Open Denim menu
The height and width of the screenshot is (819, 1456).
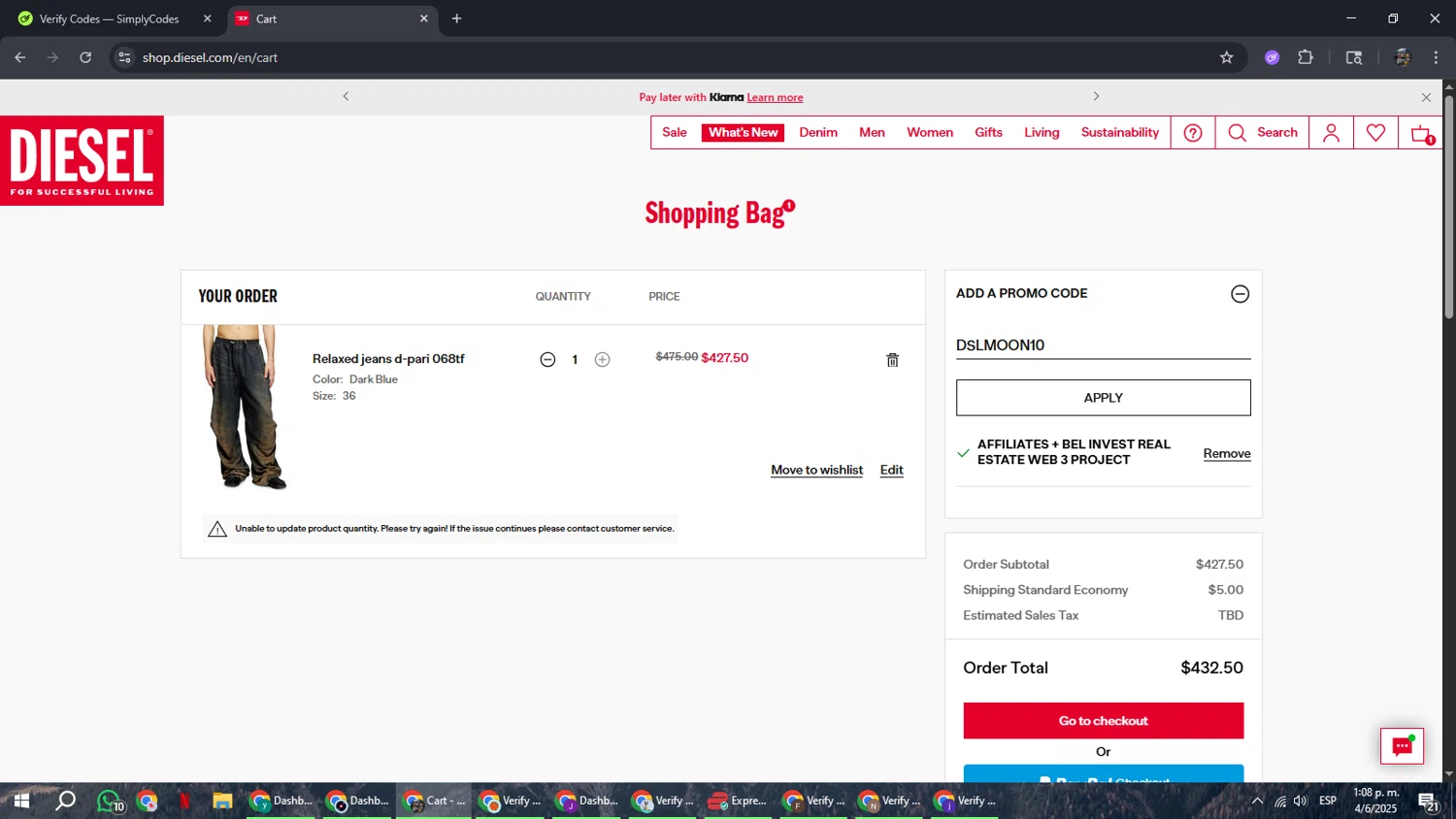pos(818,133)
